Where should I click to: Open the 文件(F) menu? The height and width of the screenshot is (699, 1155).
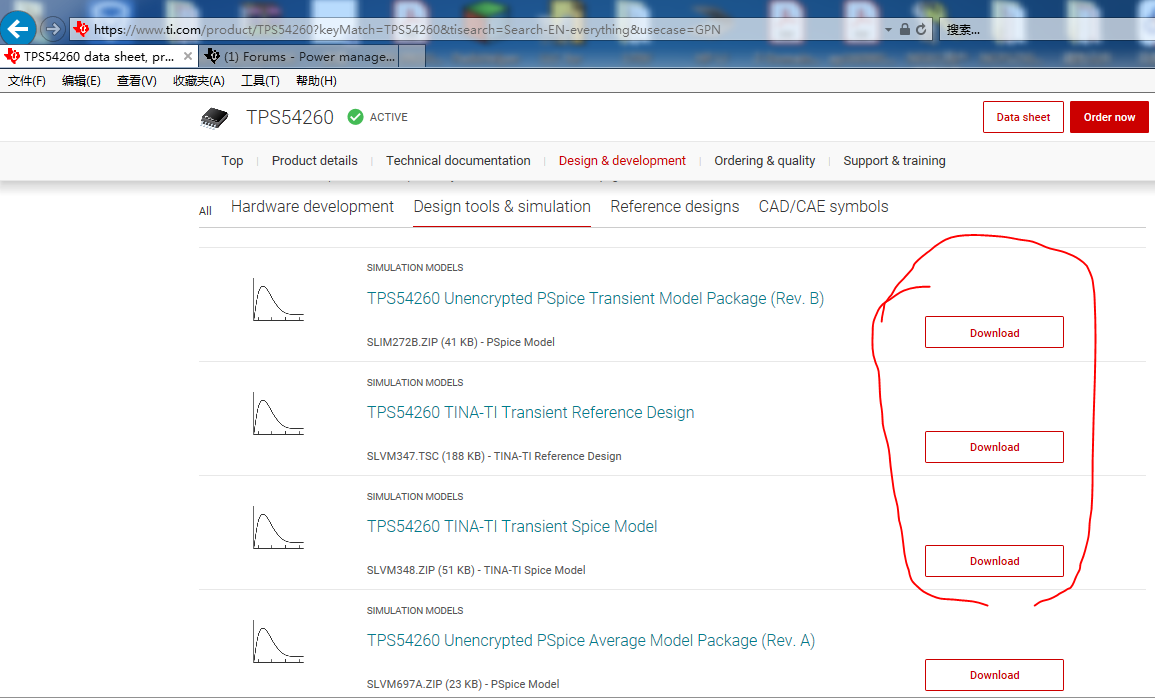(27, 81)
